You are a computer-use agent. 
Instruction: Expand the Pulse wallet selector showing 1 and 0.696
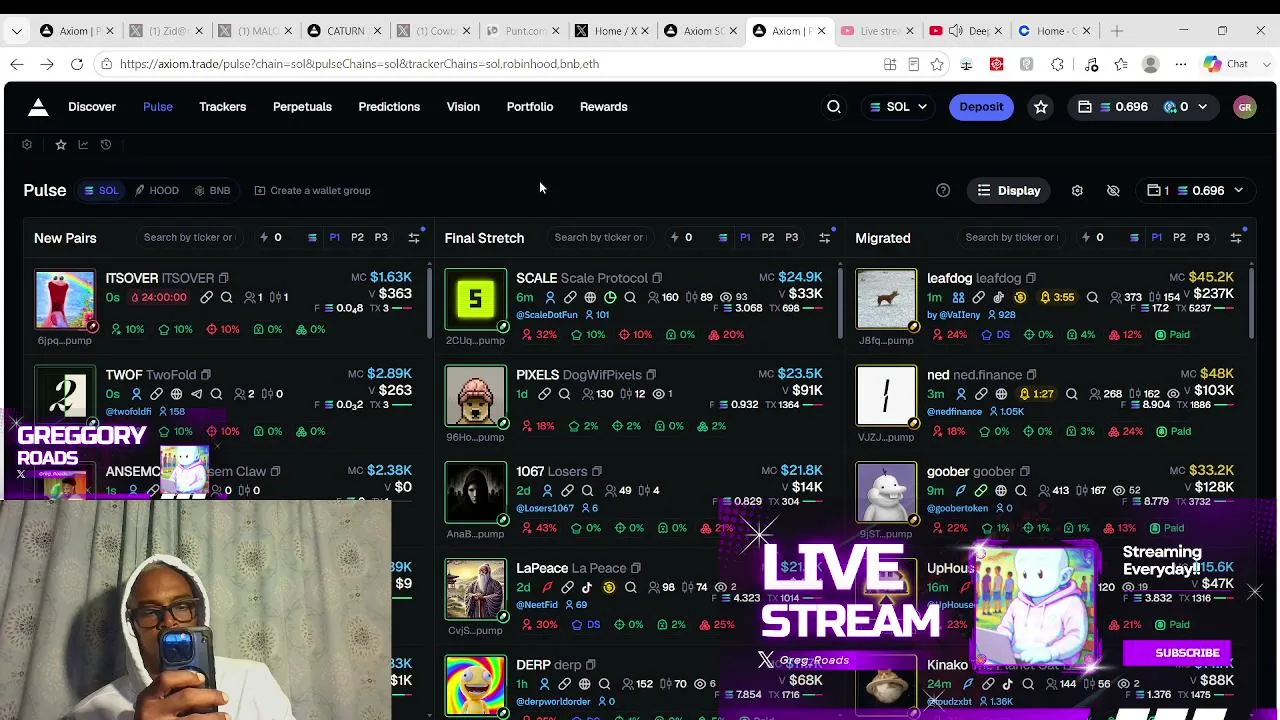(x=1195, y=190)
